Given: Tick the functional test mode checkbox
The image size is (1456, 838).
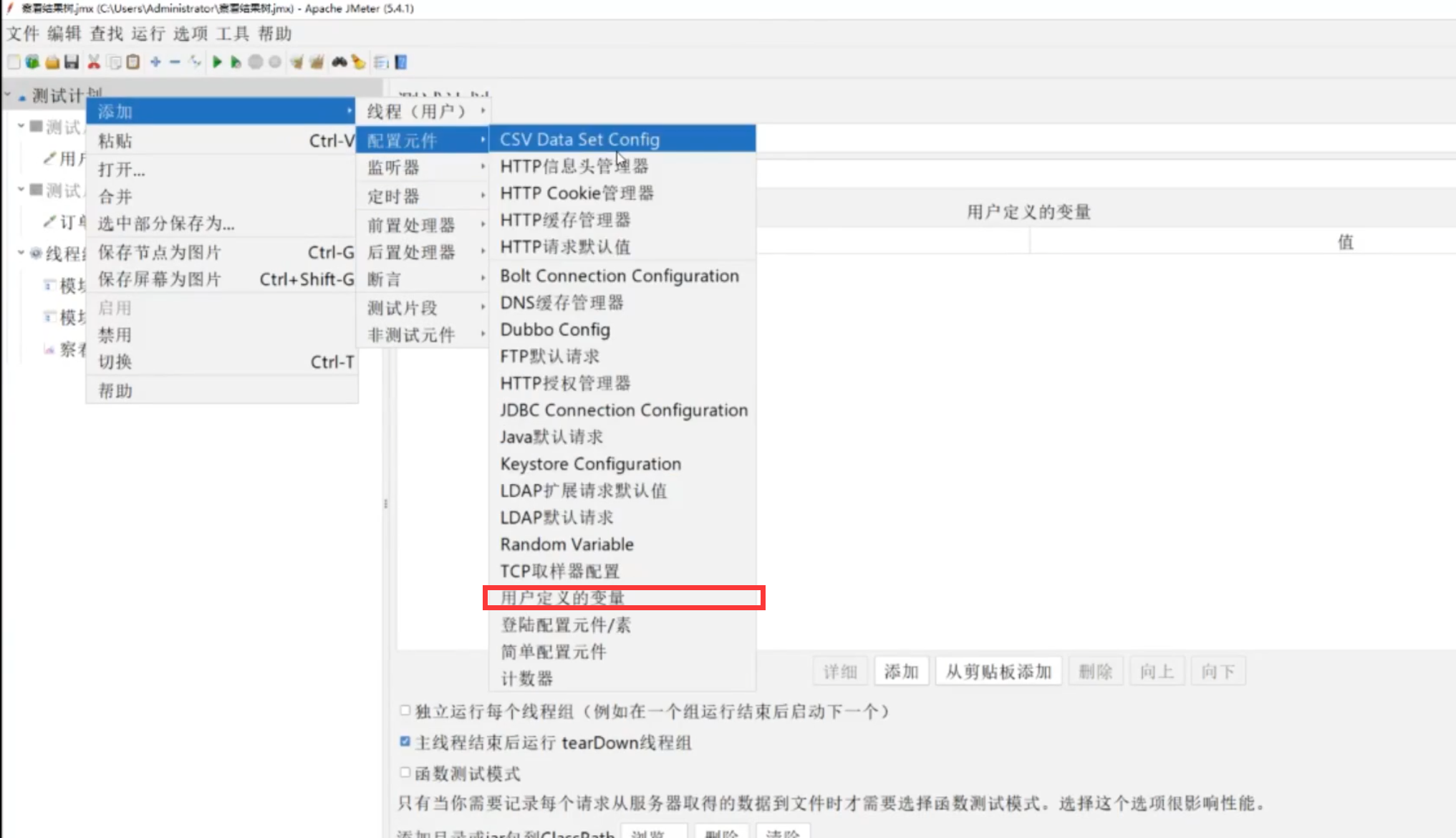Looking at the screenshot, I should pos(405,772).
